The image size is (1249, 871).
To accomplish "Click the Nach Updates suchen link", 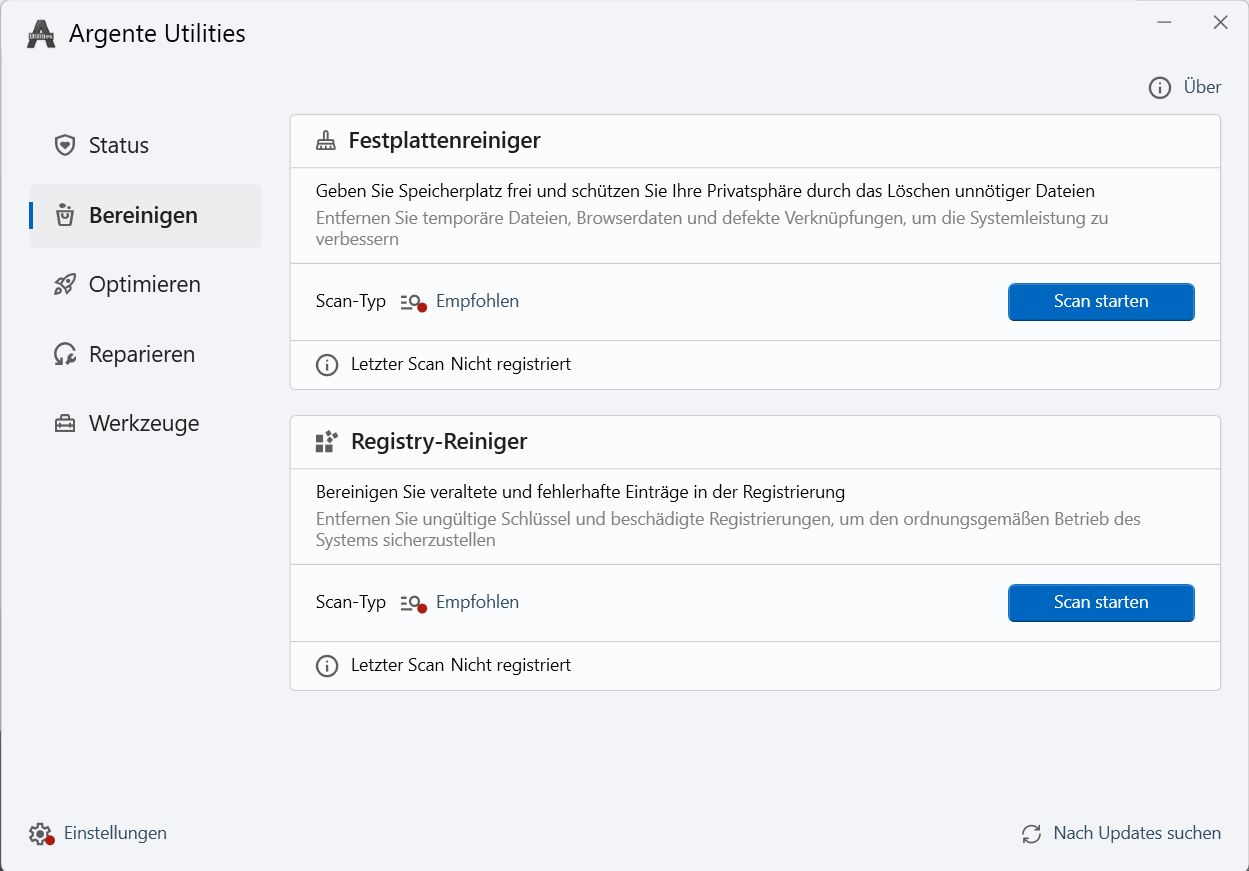I will pyautogui.click(x=1137, y=834).
